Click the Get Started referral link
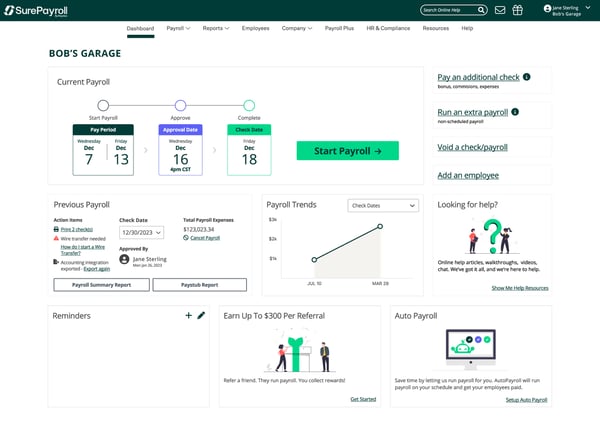 tap(363, 399)
